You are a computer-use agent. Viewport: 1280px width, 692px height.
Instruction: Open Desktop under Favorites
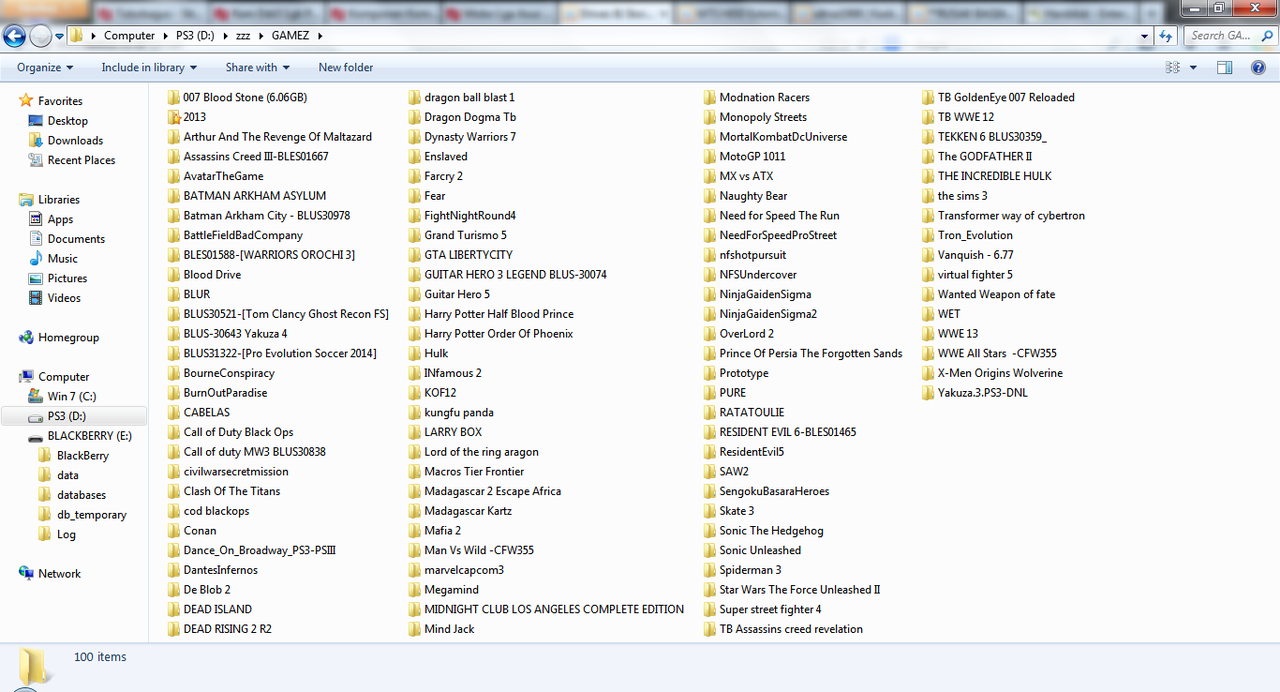(67, 121)
